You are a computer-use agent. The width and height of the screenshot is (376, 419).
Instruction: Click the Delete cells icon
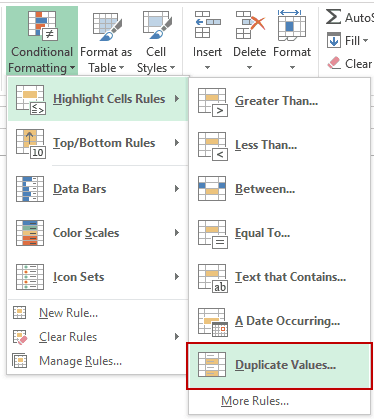coord(250,25)
